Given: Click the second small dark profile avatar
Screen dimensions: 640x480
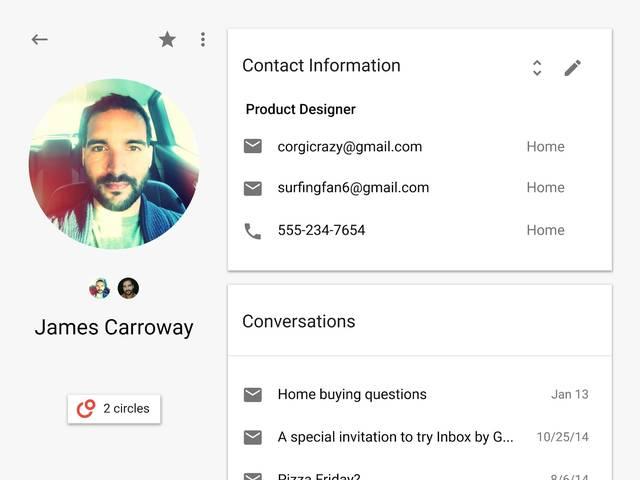Looking at the screenshot, I should 128,288.
